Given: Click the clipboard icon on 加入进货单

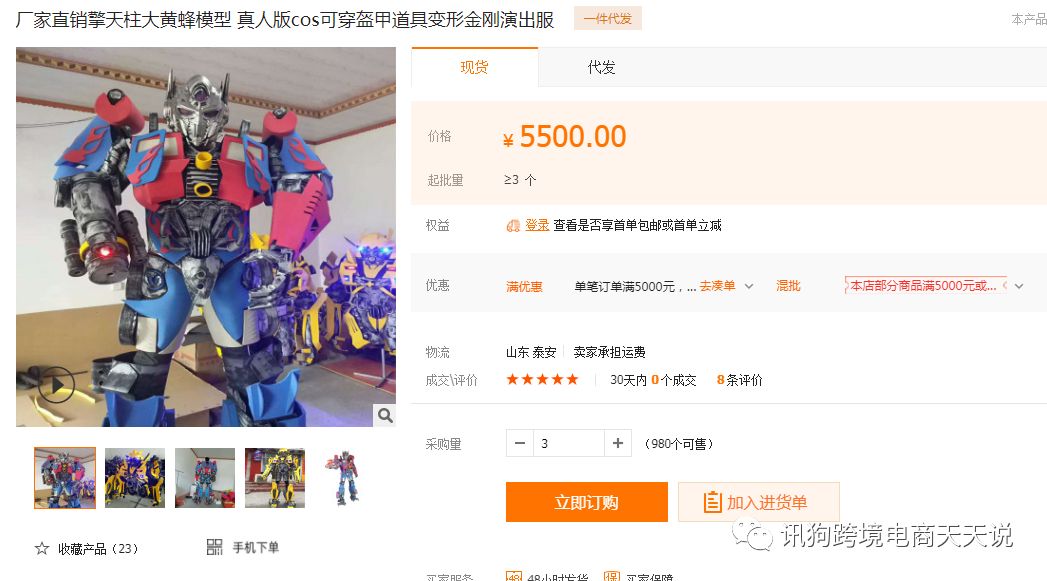Looking at the screenshot, I should coord(712,502).
